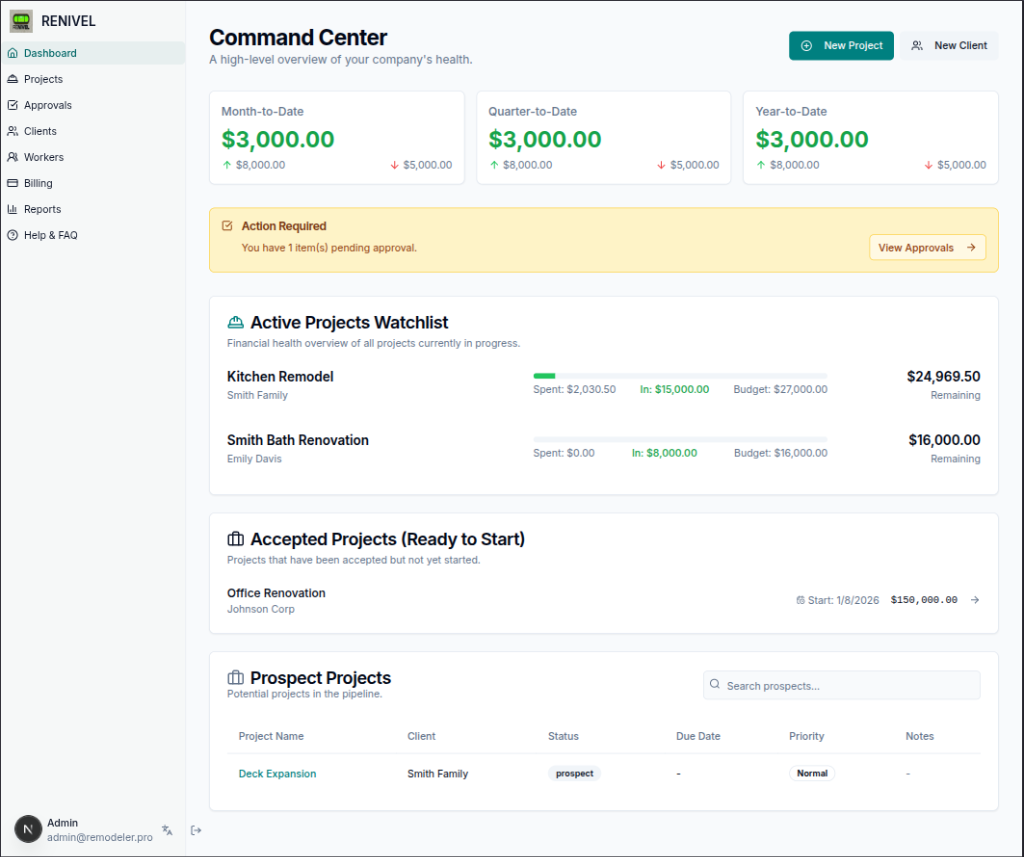Click the language switcher icon beside Admin
1024x857 pixels.
(x=167, y=830)
